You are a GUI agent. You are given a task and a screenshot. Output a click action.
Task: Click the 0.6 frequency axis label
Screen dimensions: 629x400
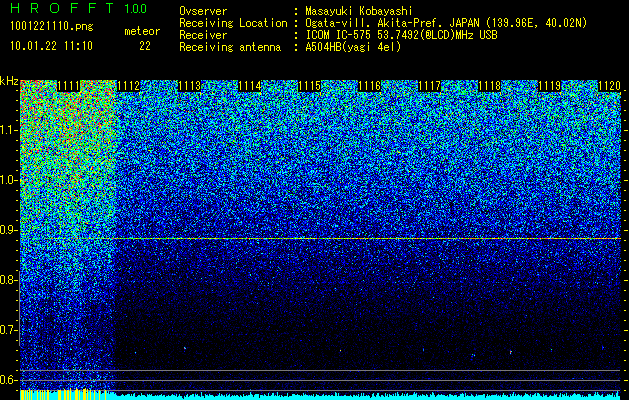pos(9,380)
